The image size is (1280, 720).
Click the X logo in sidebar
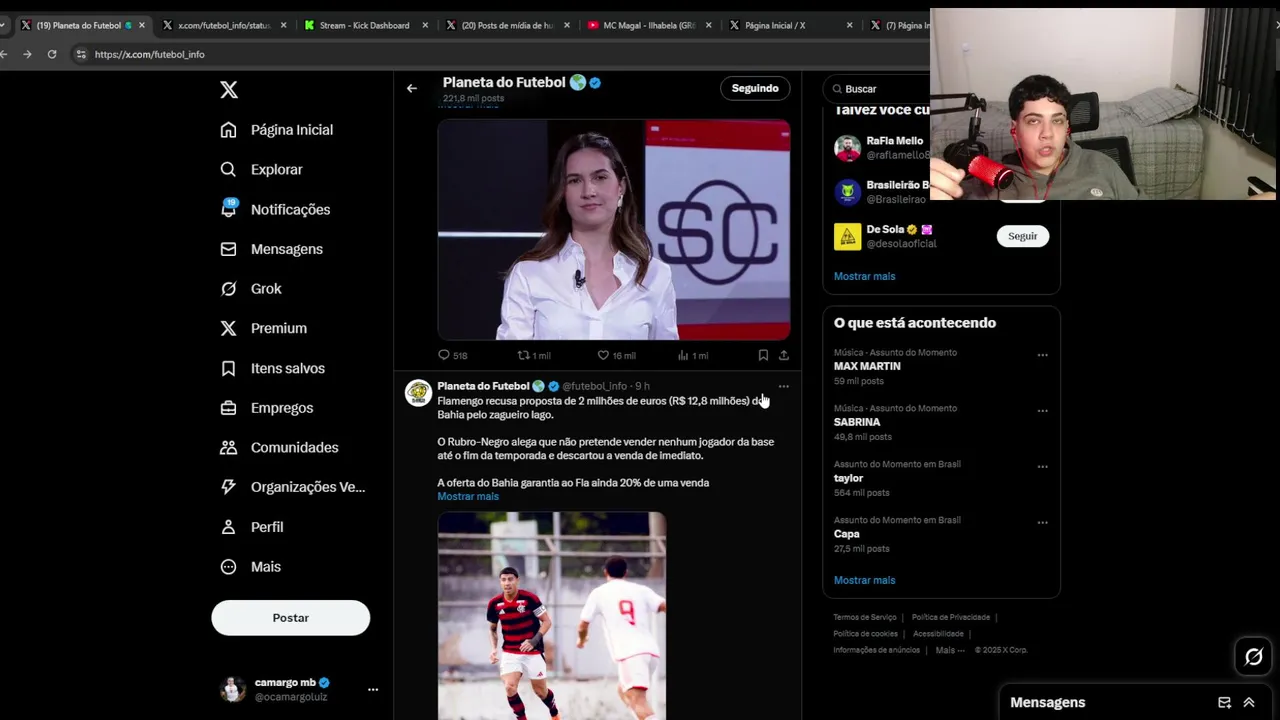[229, 90]
